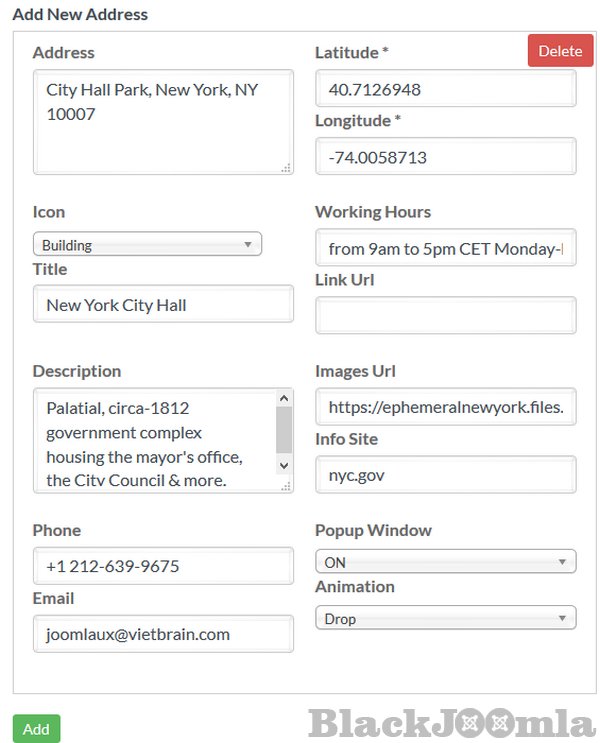Click the Address text area
The height and width of the screenshot is (743, 600).
163,122
